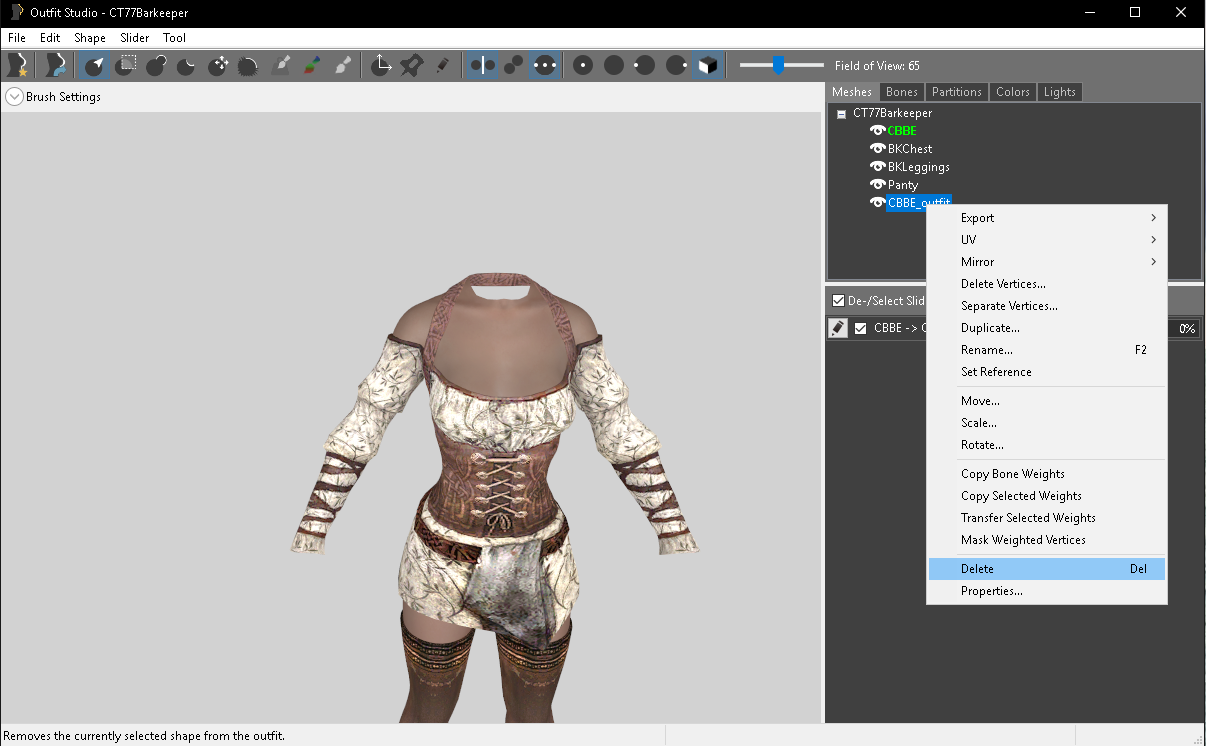Uncheck the De-/Select Sliders checkbox
The width and height of the screenshot is (1206, 746).
839,301
